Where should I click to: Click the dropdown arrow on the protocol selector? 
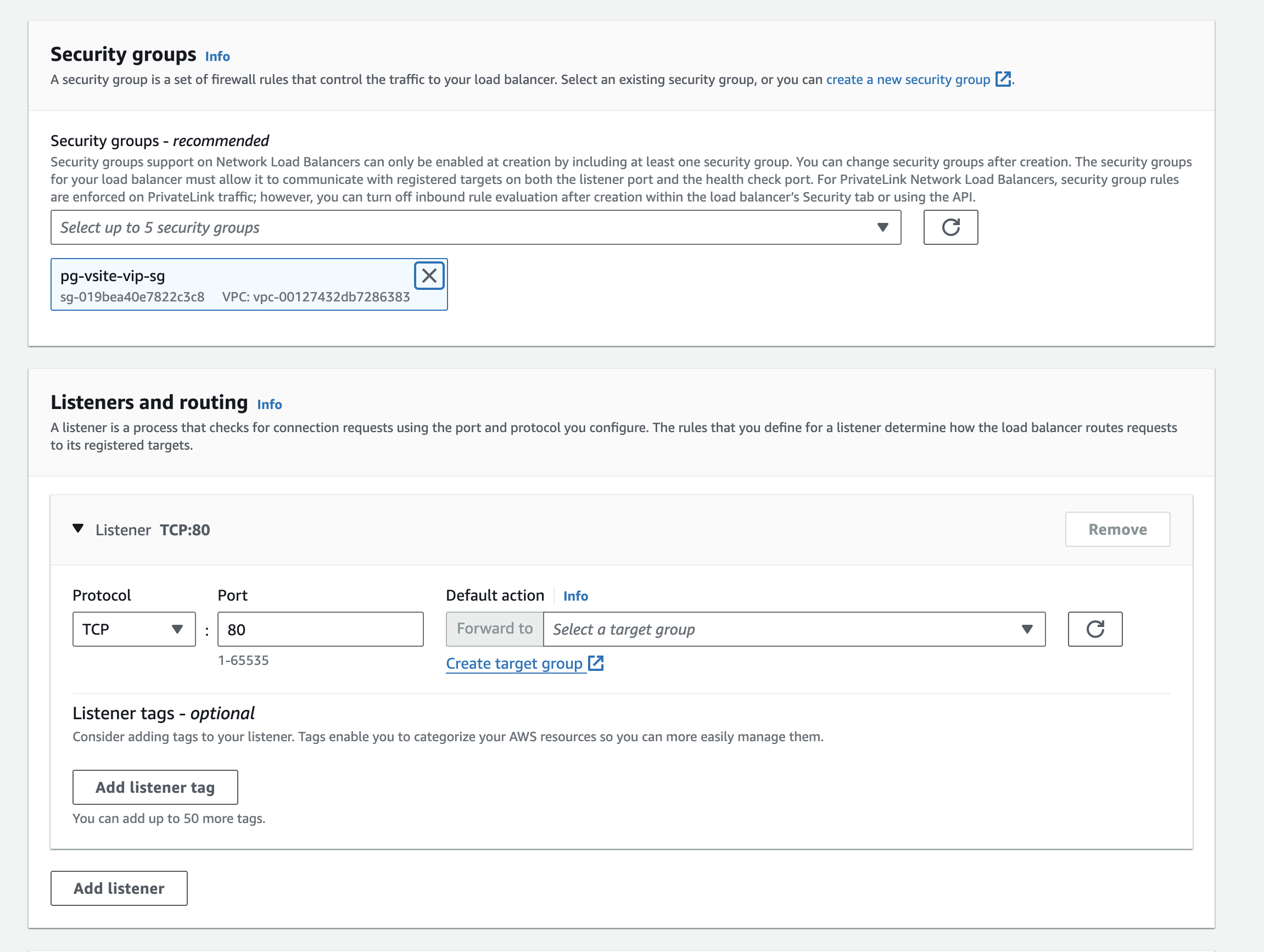[x=178, y=629]
